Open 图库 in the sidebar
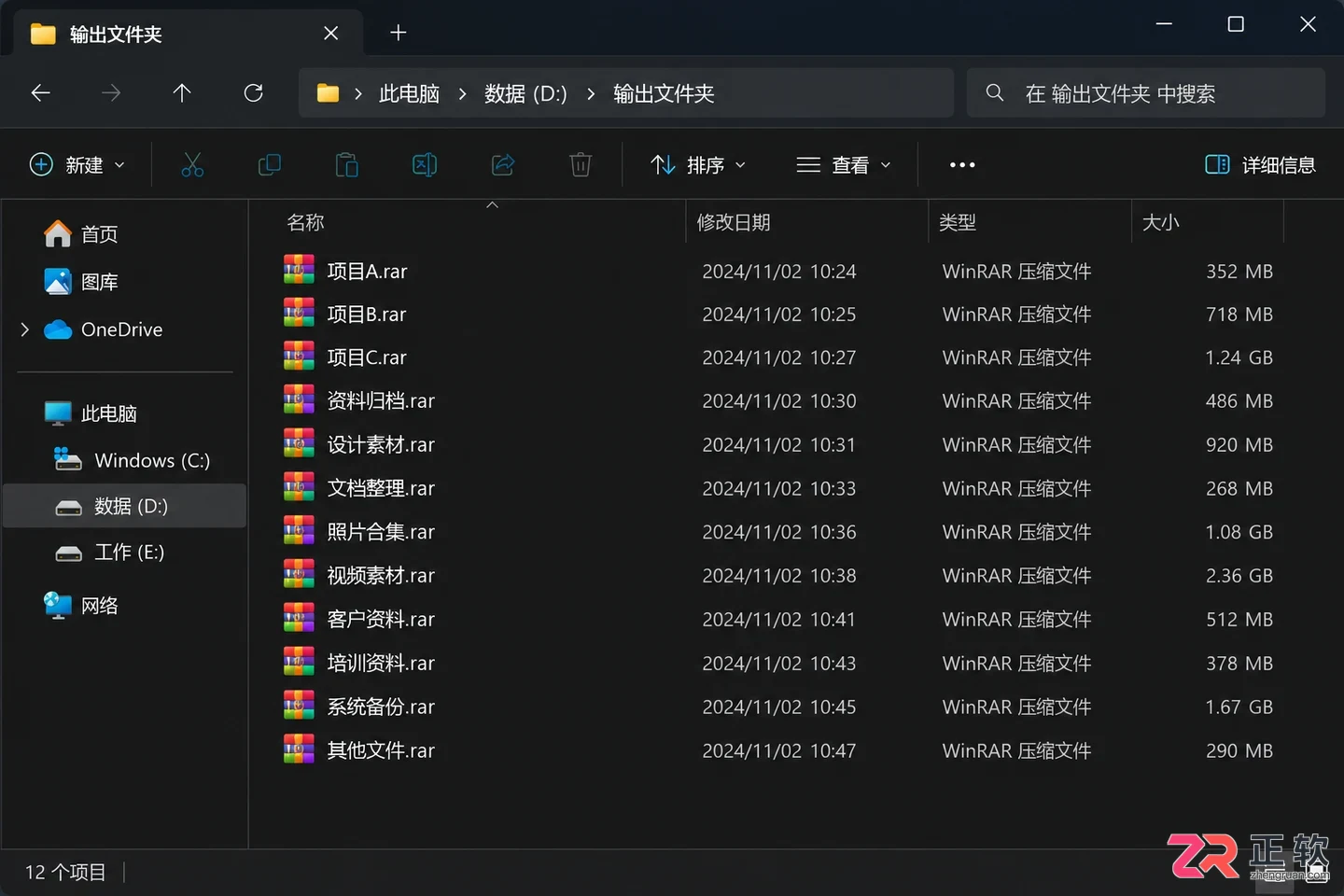The height and width of the screenshot is (896, 1344). 82,282
